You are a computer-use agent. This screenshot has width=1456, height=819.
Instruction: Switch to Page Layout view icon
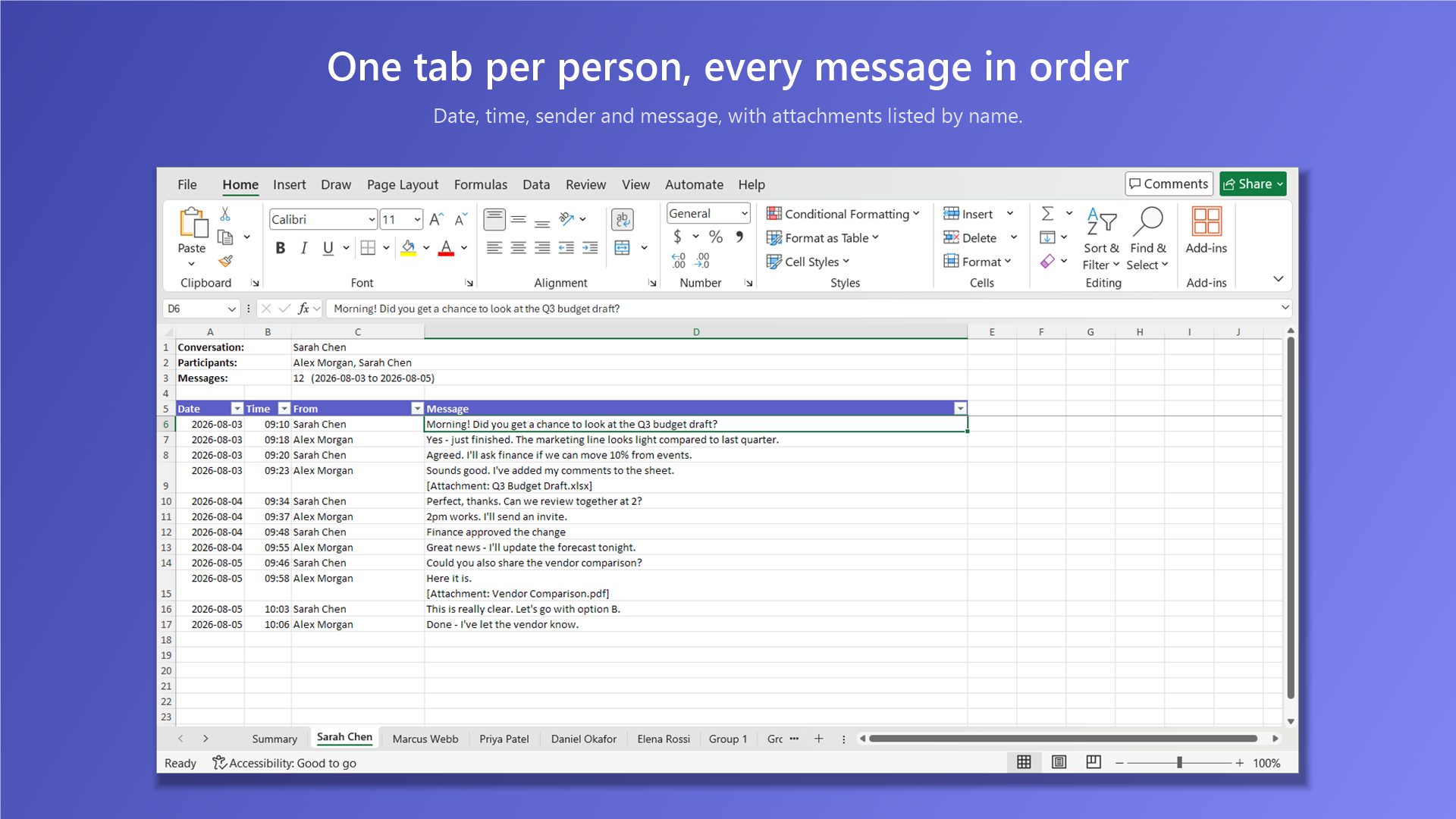pyautogui.click(x=1059, y=762)
